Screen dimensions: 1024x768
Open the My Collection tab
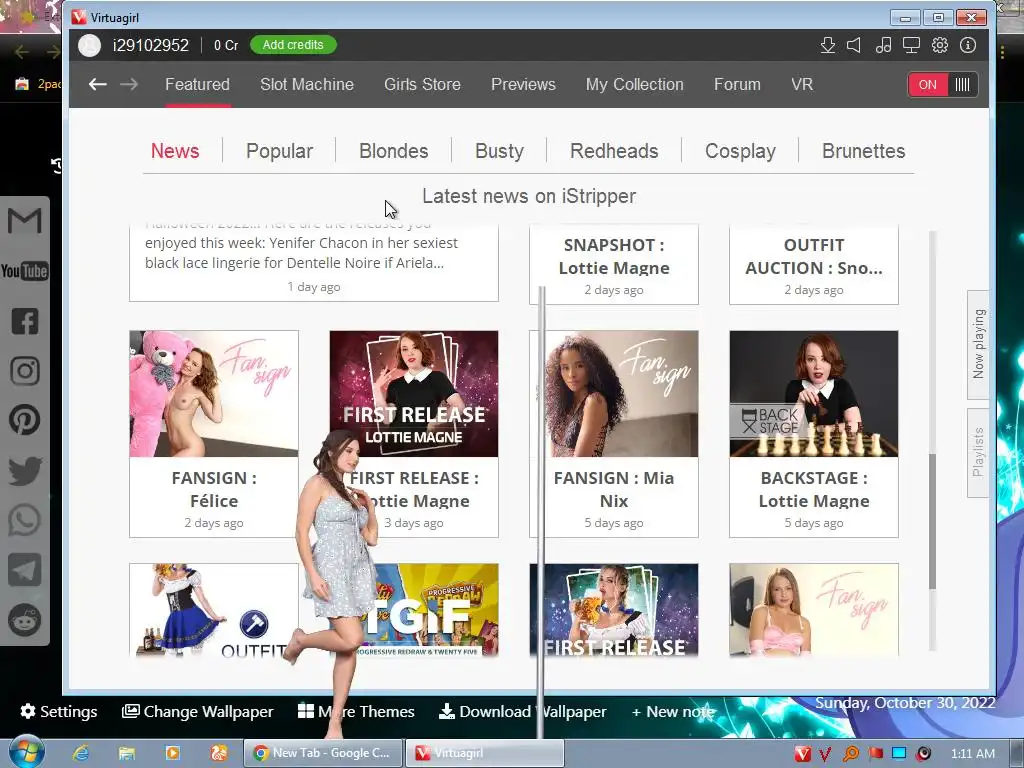tap(635, 84)
